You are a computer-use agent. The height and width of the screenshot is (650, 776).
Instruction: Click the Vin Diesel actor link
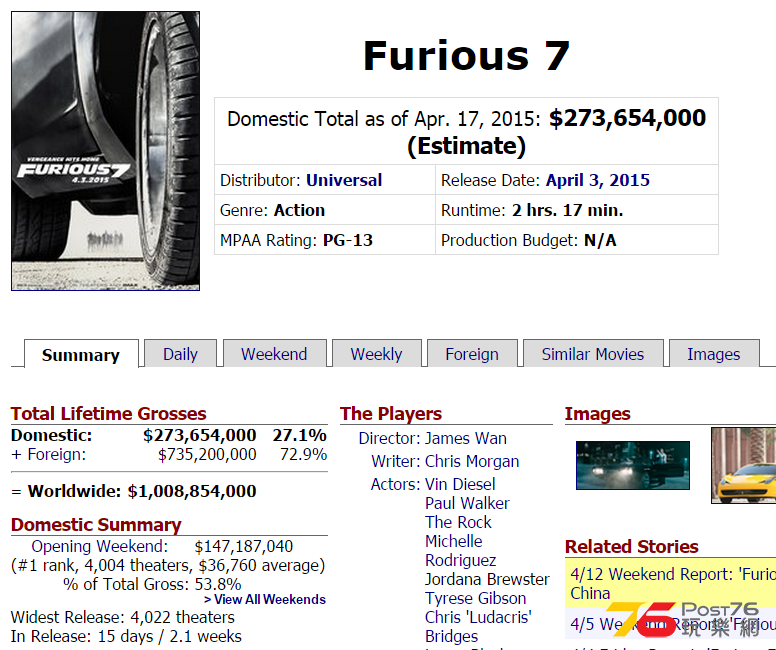(460, 484)
